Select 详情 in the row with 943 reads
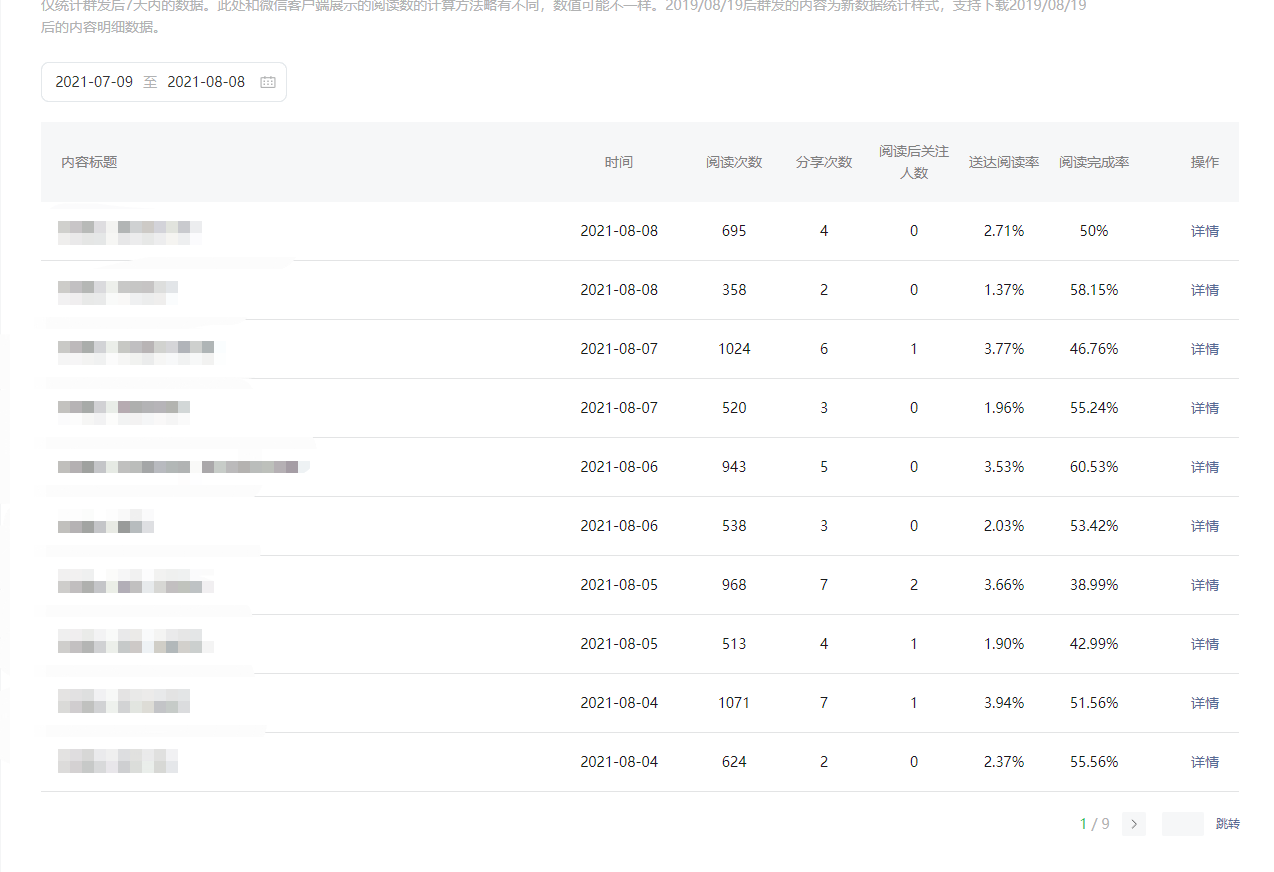Viewport: 1274px width, 872px height. tap(1204, 467)
